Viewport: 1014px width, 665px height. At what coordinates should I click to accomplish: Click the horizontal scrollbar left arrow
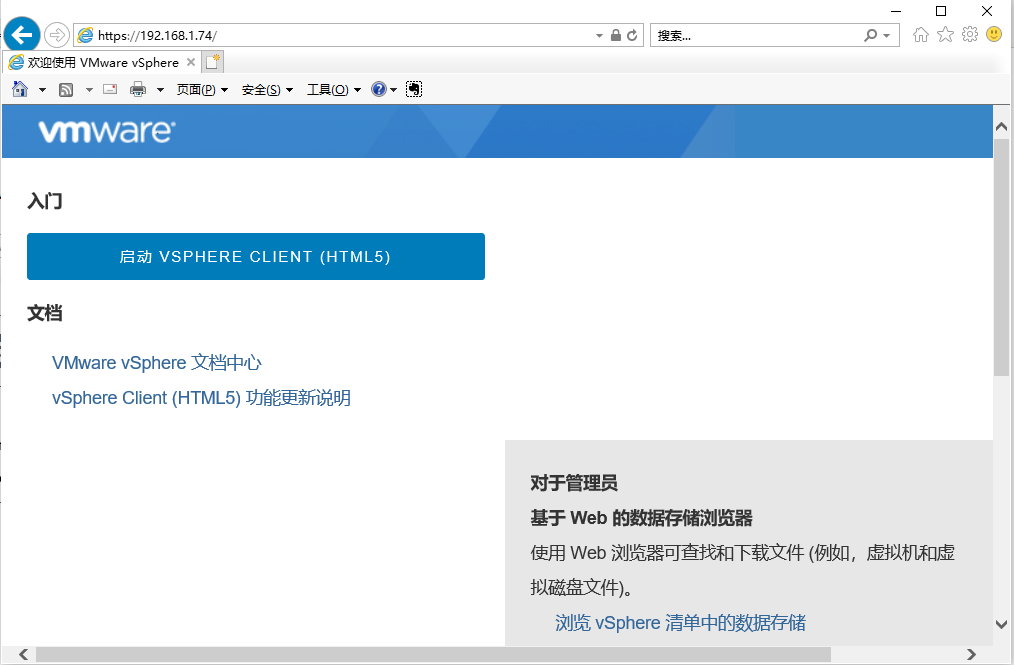pos(23,654)
